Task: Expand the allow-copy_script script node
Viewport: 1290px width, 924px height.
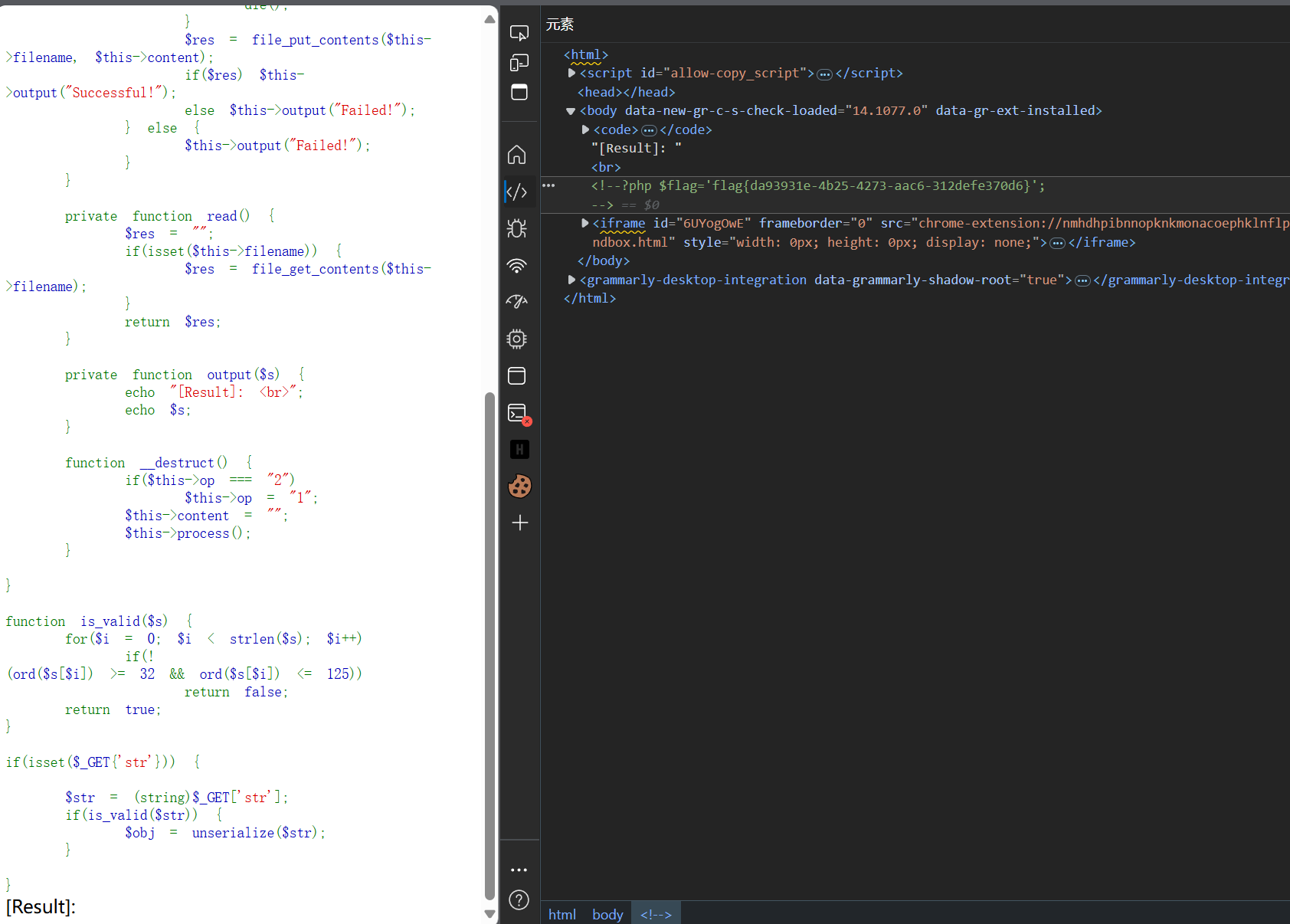Action: click(571, 74)
